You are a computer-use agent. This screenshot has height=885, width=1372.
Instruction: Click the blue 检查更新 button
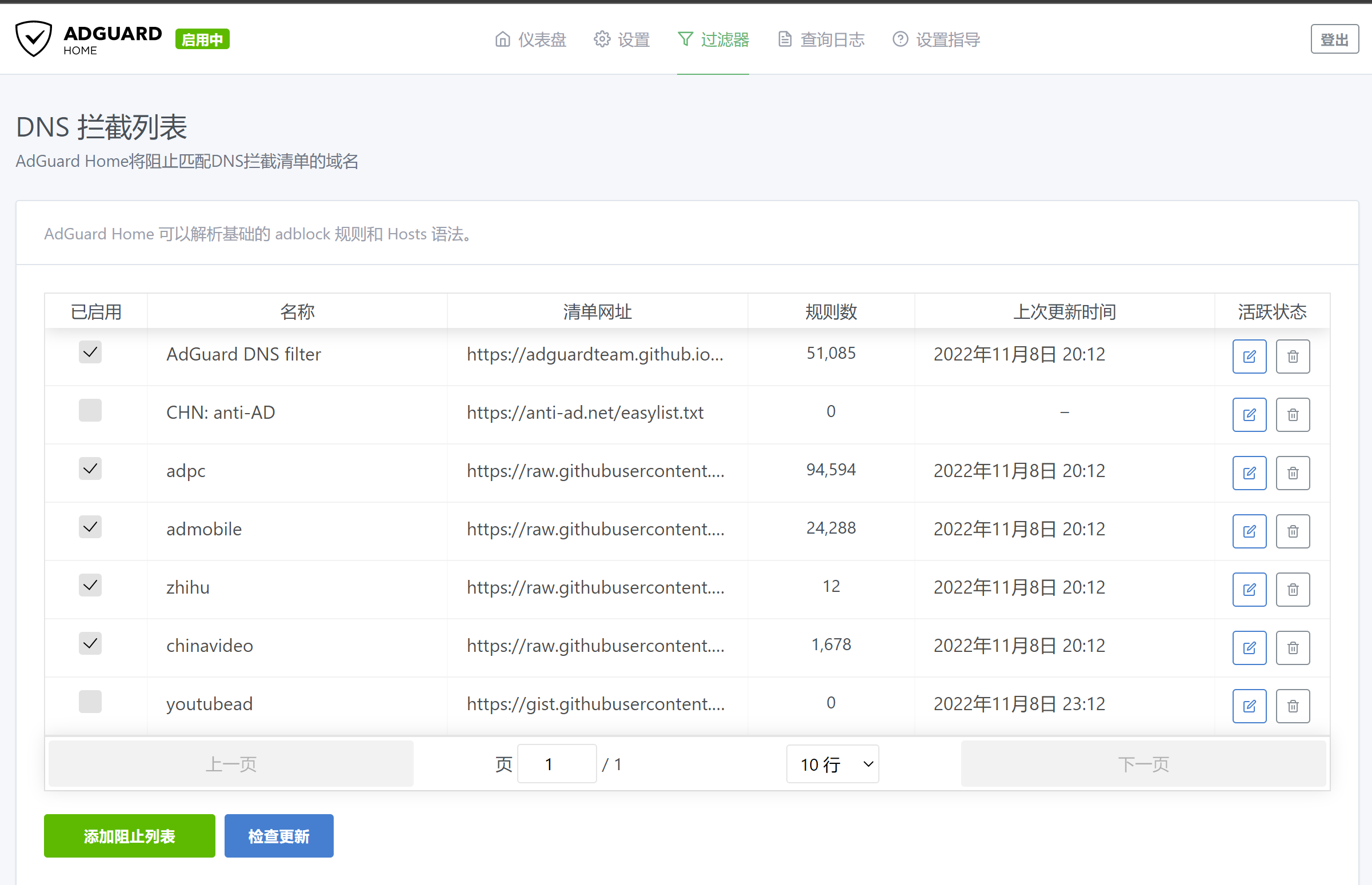coord(279,835)
